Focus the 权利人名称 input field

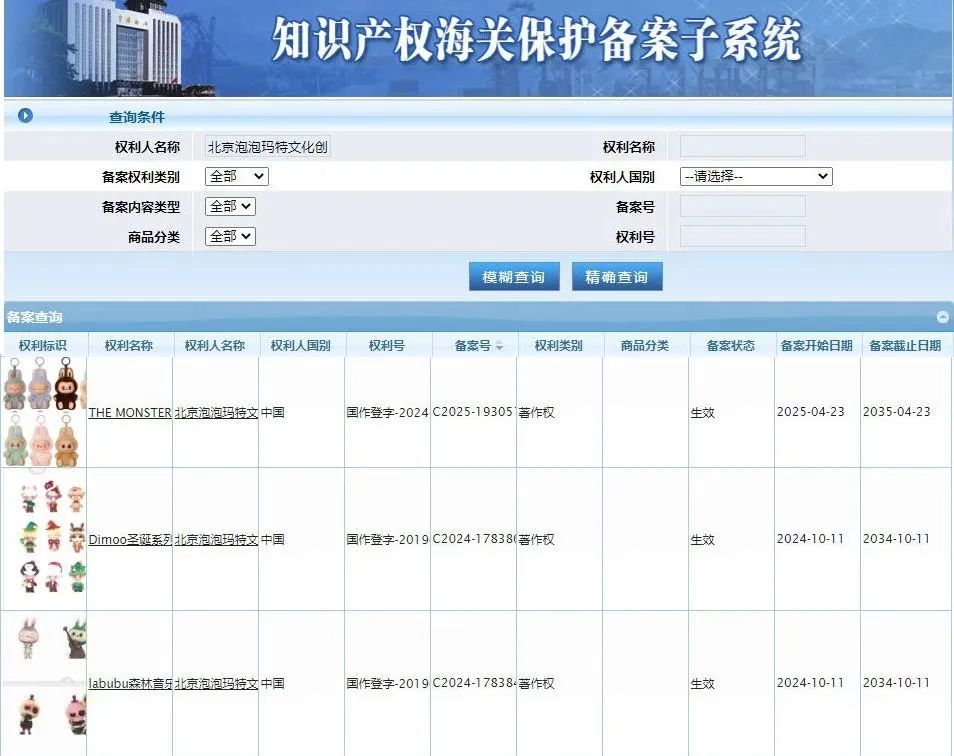coord(268,147)
